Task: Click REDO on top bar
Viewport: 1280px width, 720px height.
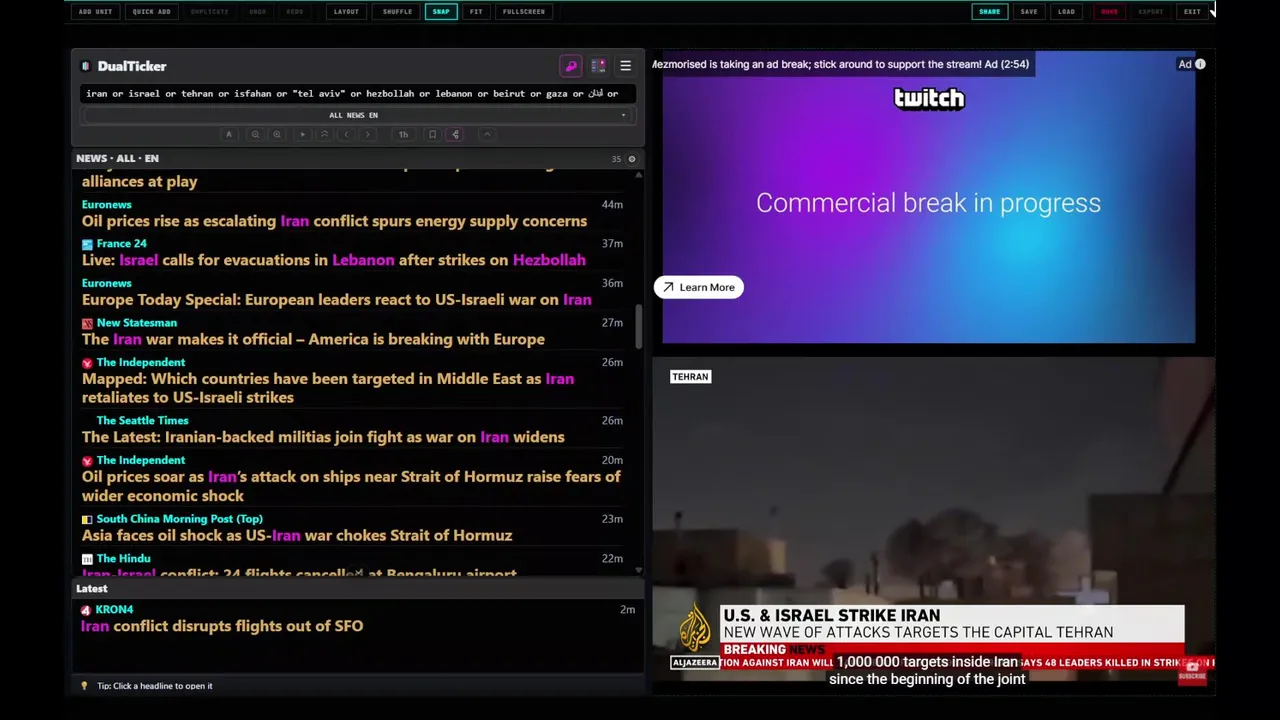Action: (295, 12)
